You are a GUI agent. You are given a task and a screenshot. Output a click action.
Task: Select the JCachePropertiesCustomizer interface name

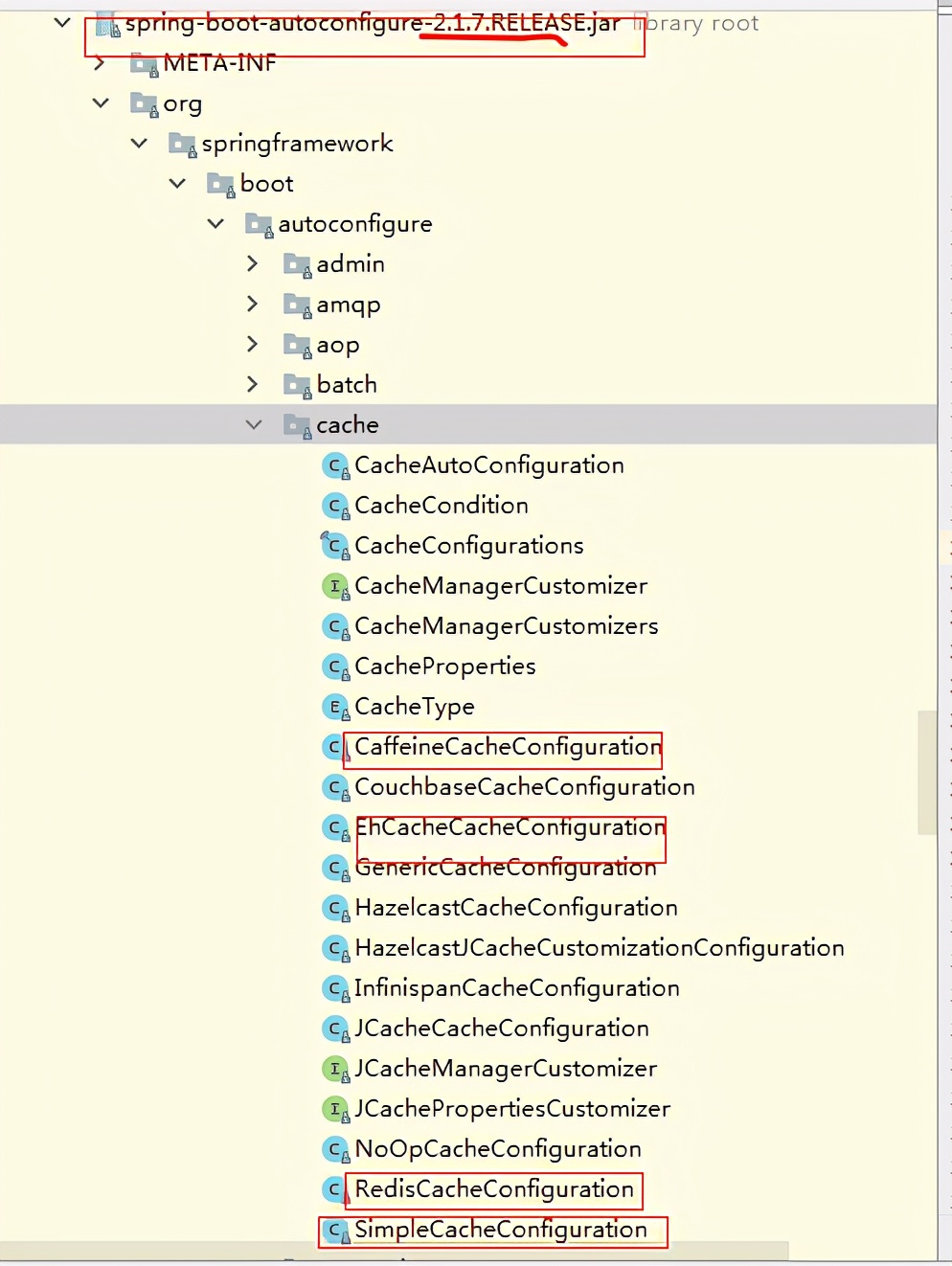pos(512,1109)
